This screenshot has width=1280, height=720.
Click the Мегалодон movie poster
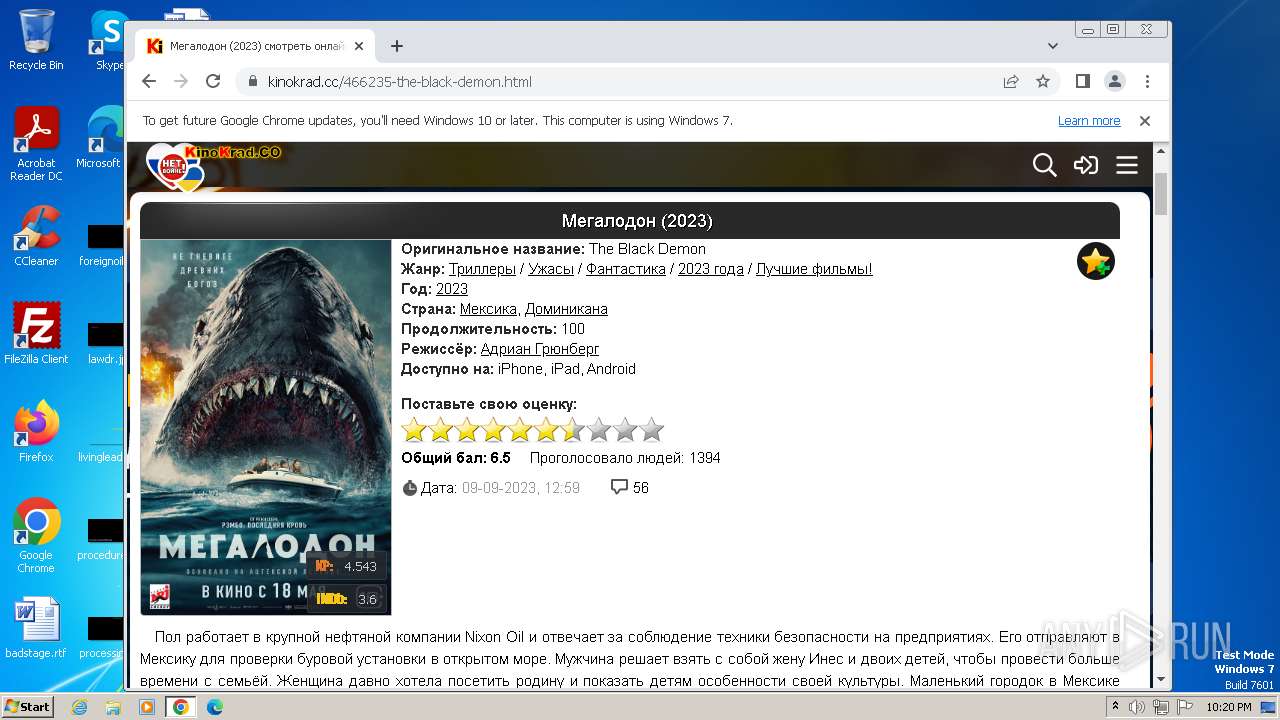(x=266, y=427)
